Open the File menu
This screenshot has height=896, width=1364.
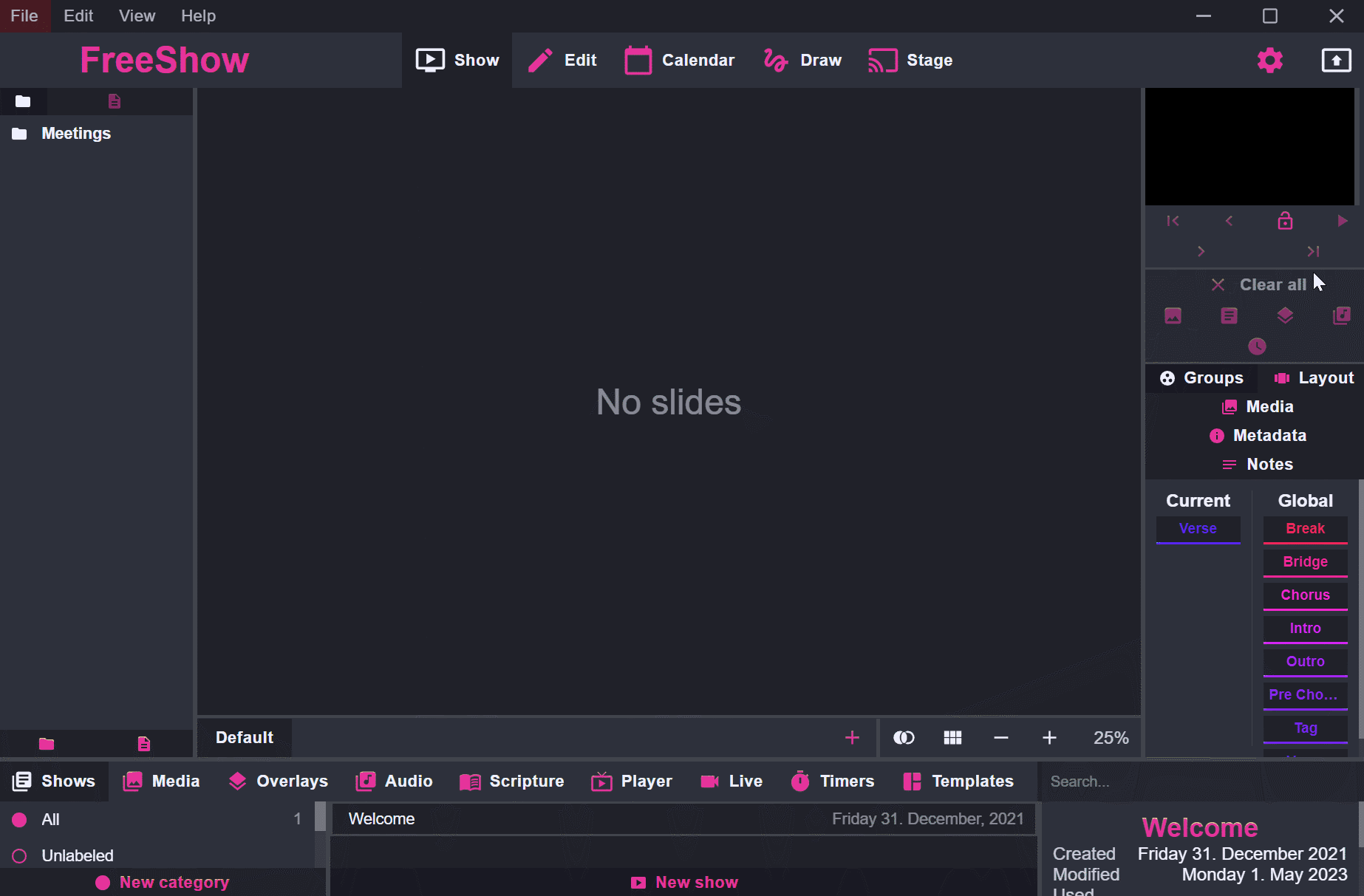[24, 16]
